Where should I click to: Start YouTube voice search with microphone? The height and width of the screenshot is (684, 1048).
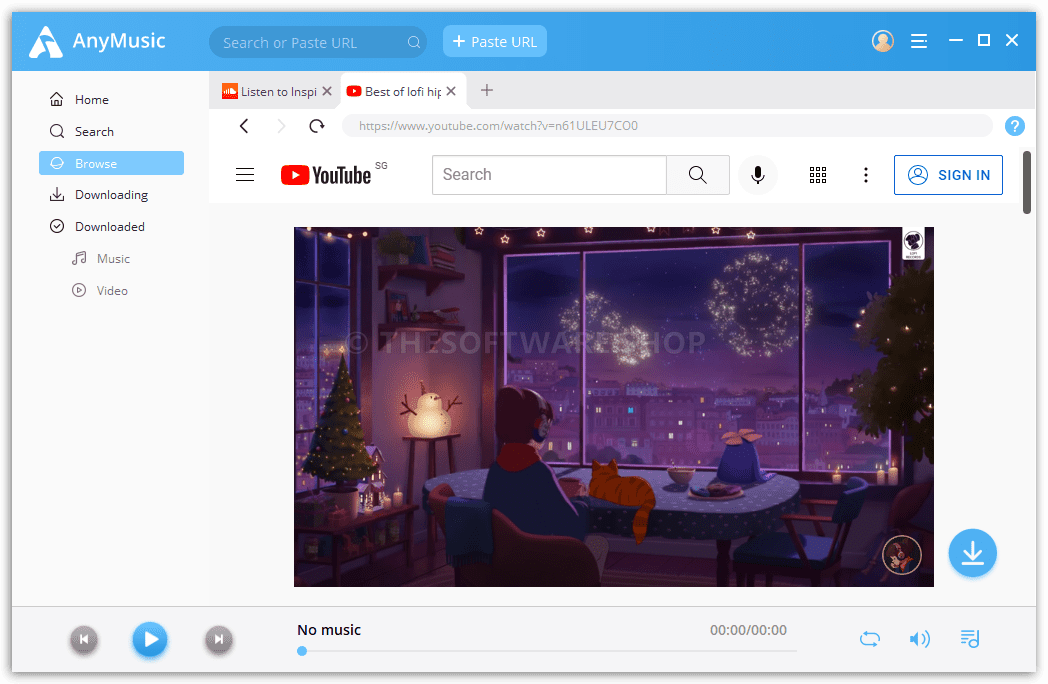[758, 175]
